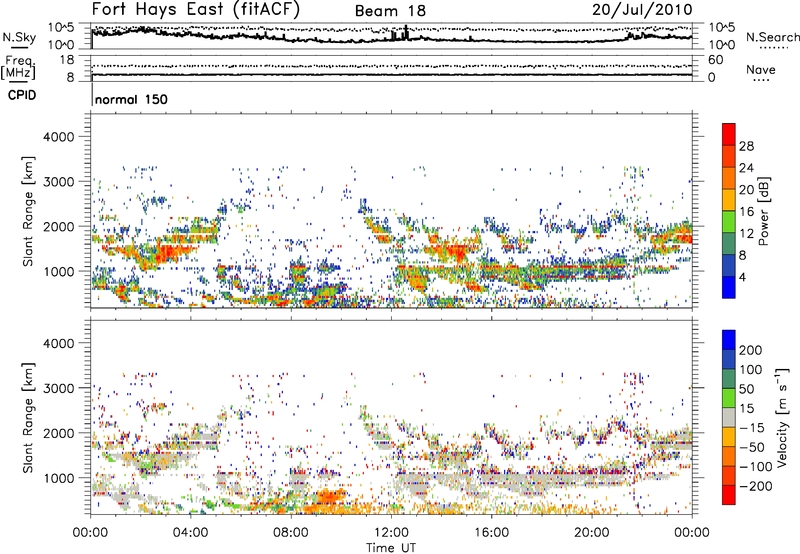Click the "15" label on Velocity colorbar
This screenshot has height=554, width=800.
(x=746, y=409)
